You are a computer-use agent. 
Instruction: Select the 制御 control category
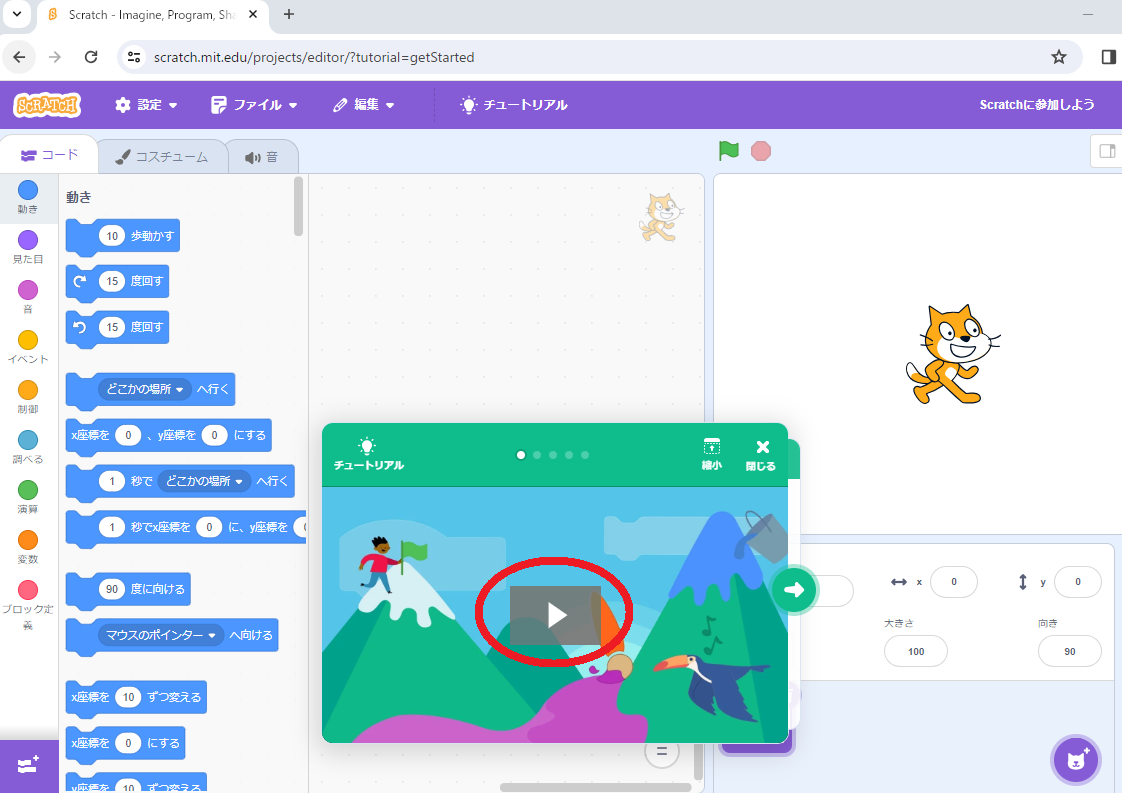pos(28,397)
